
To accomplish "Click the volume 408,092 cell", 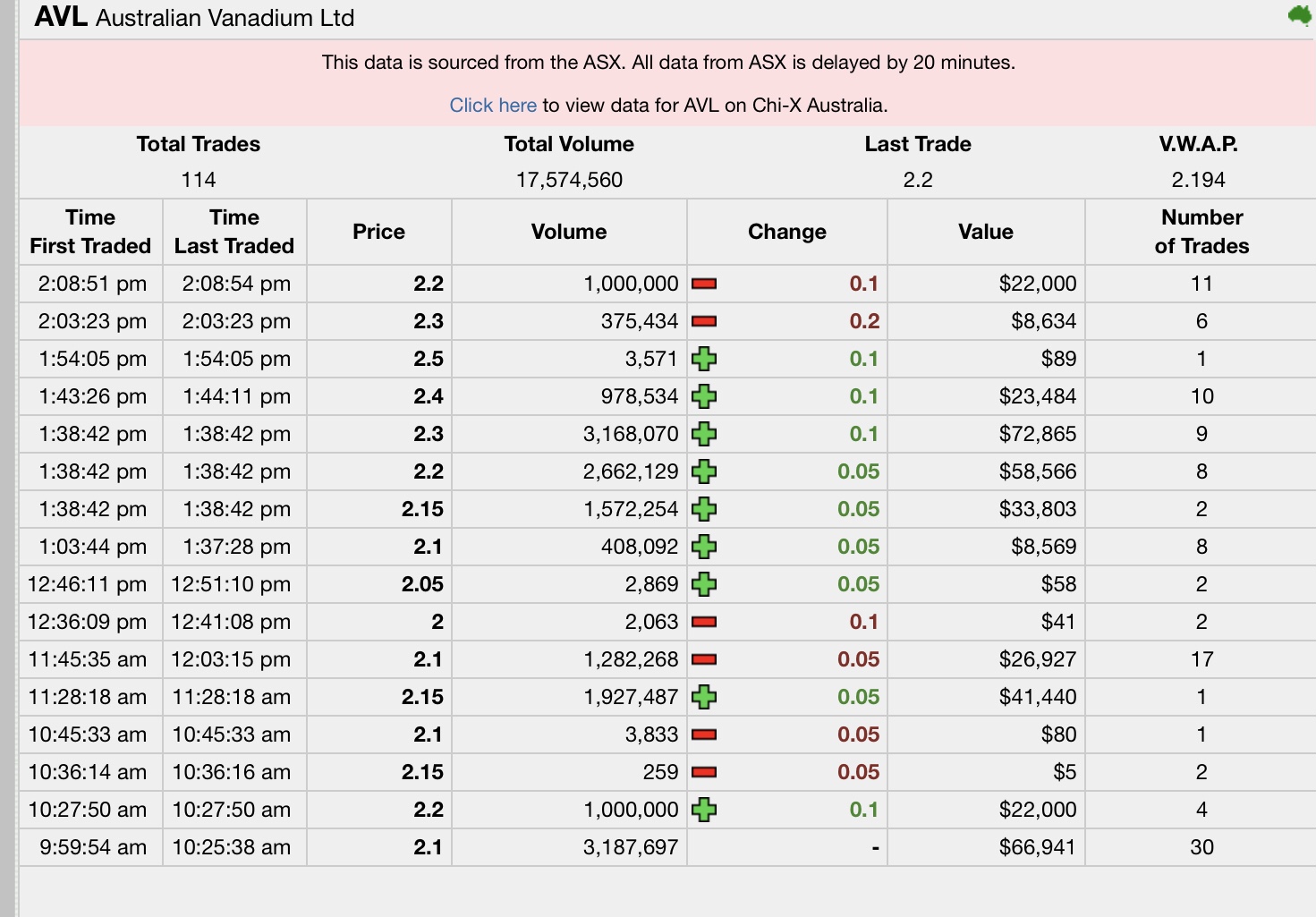I will point(569,547).
